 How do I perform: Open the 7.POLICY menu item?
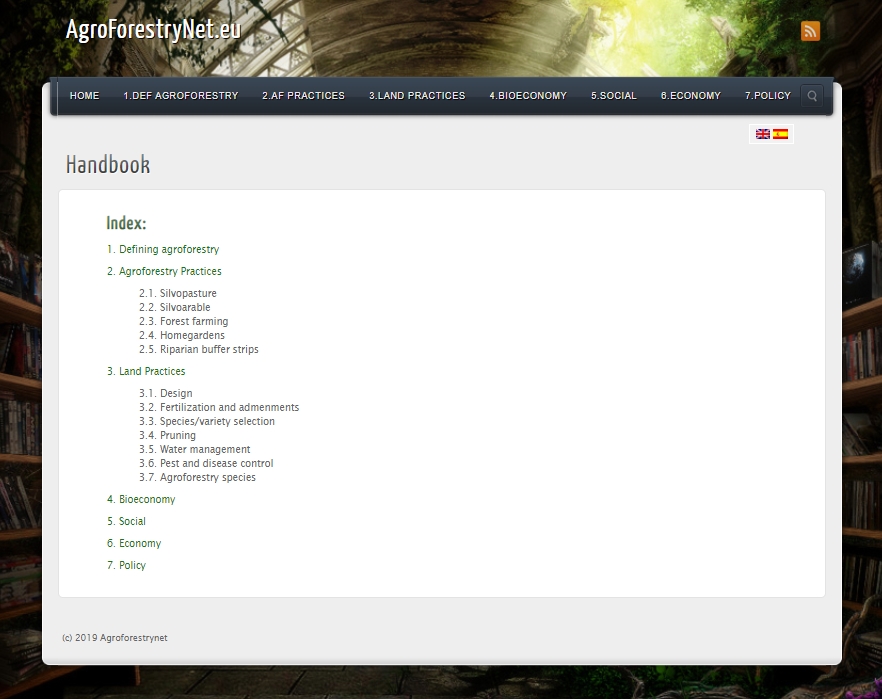tap(768, 96)
